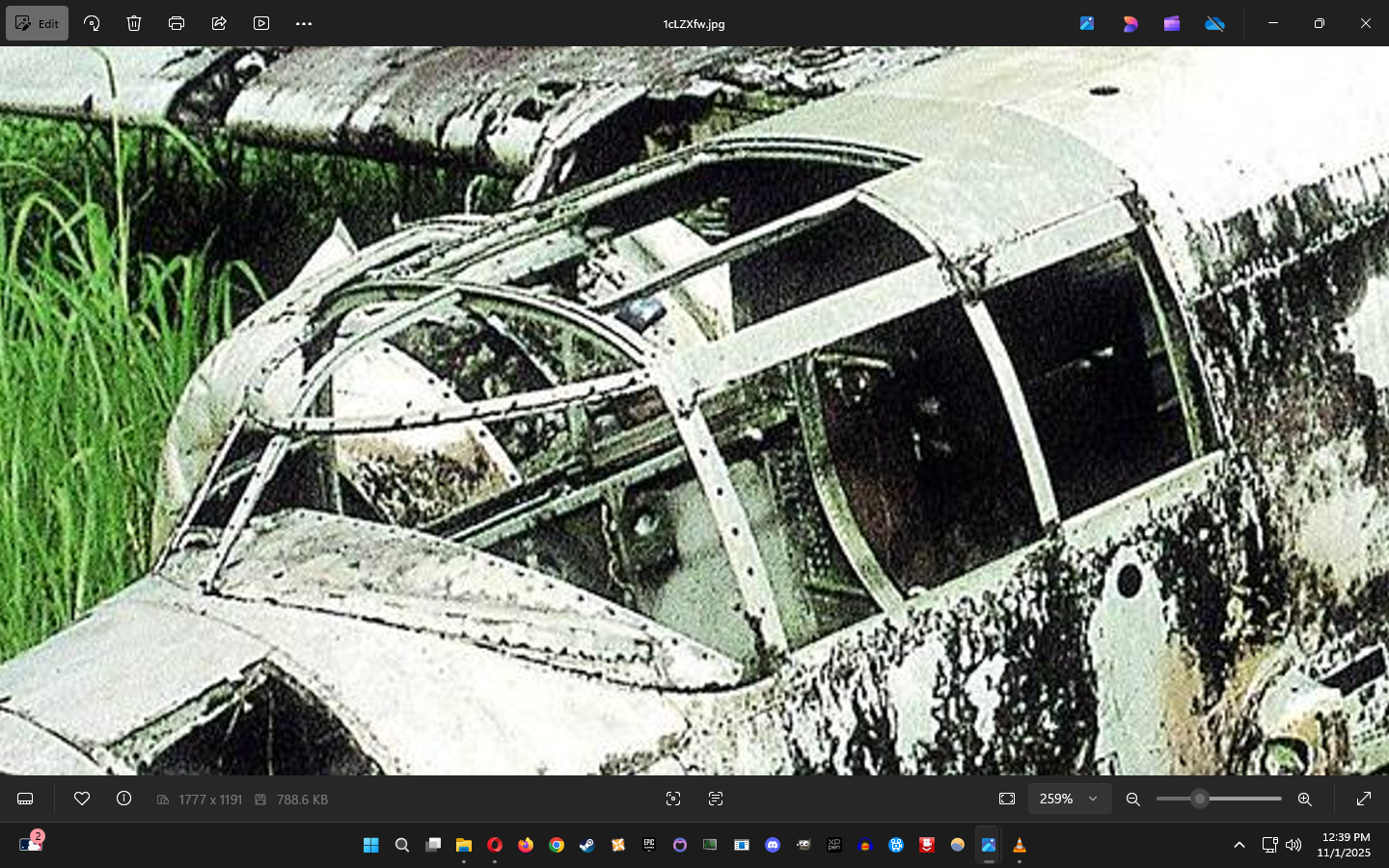
Task: Click the 1cLZXfw.jpg file name in the title bar
Action: pos(694,24)
